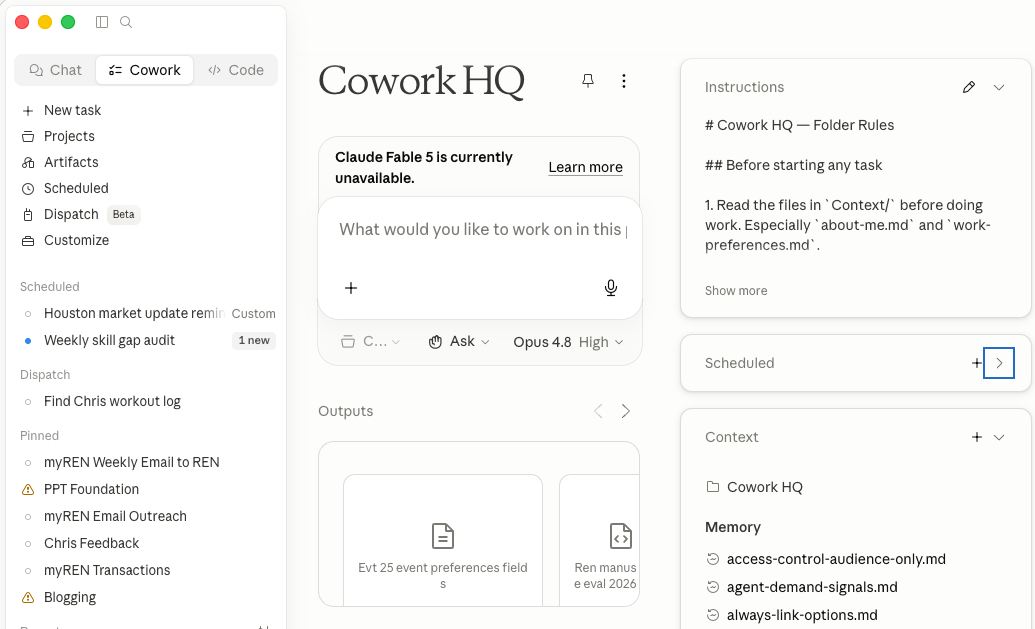Open the project folder selector dropdown
The image size is (1035, 629).
[370, 342]
